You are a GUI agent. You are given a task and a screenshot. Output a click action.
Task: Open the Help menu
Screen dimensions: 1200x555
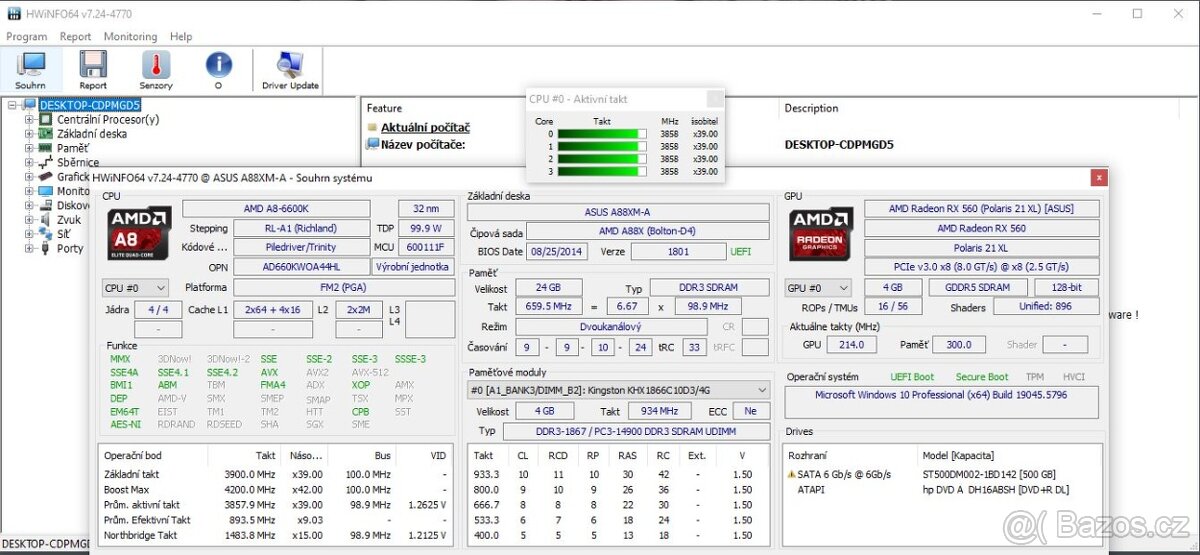point(181,36)
